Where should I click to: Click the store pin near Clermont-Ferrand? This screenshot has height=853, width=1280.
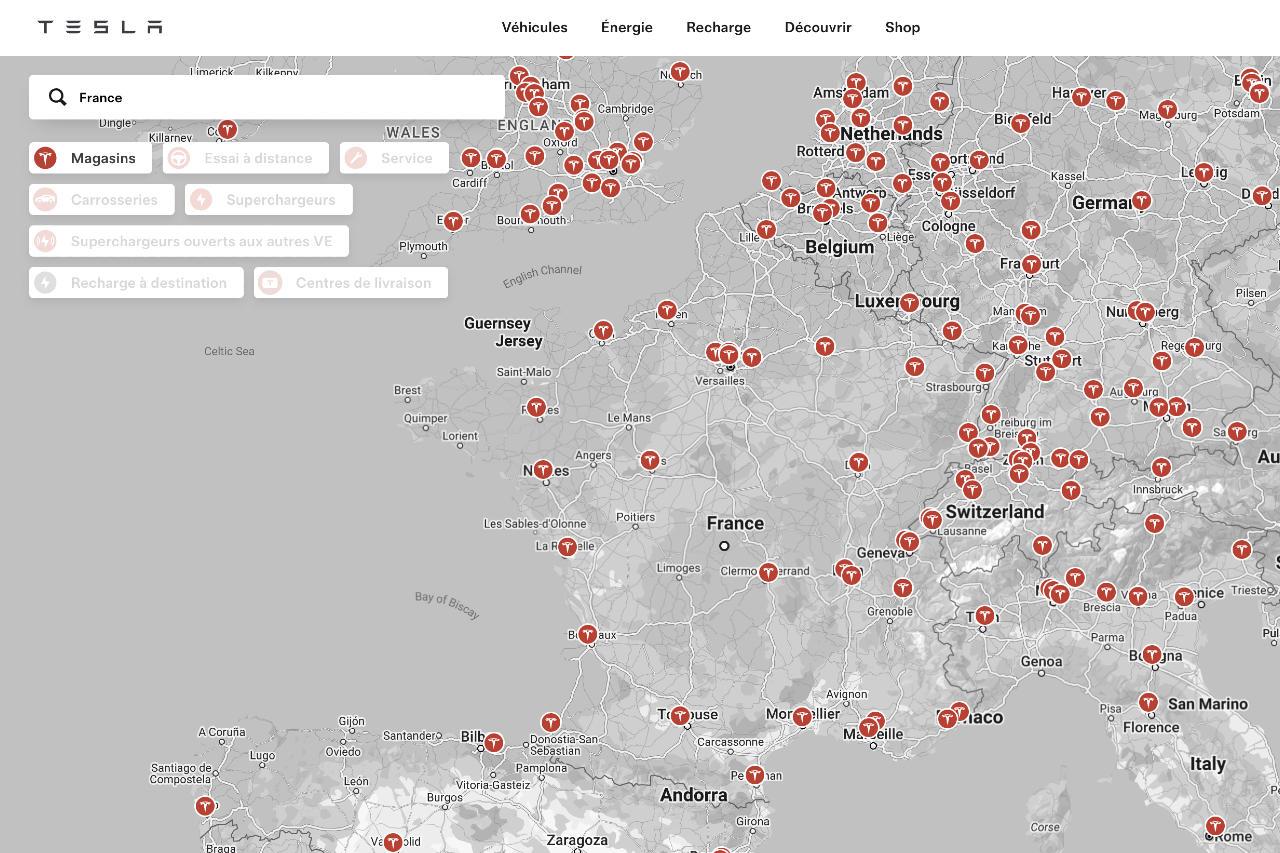coord(768,572)
